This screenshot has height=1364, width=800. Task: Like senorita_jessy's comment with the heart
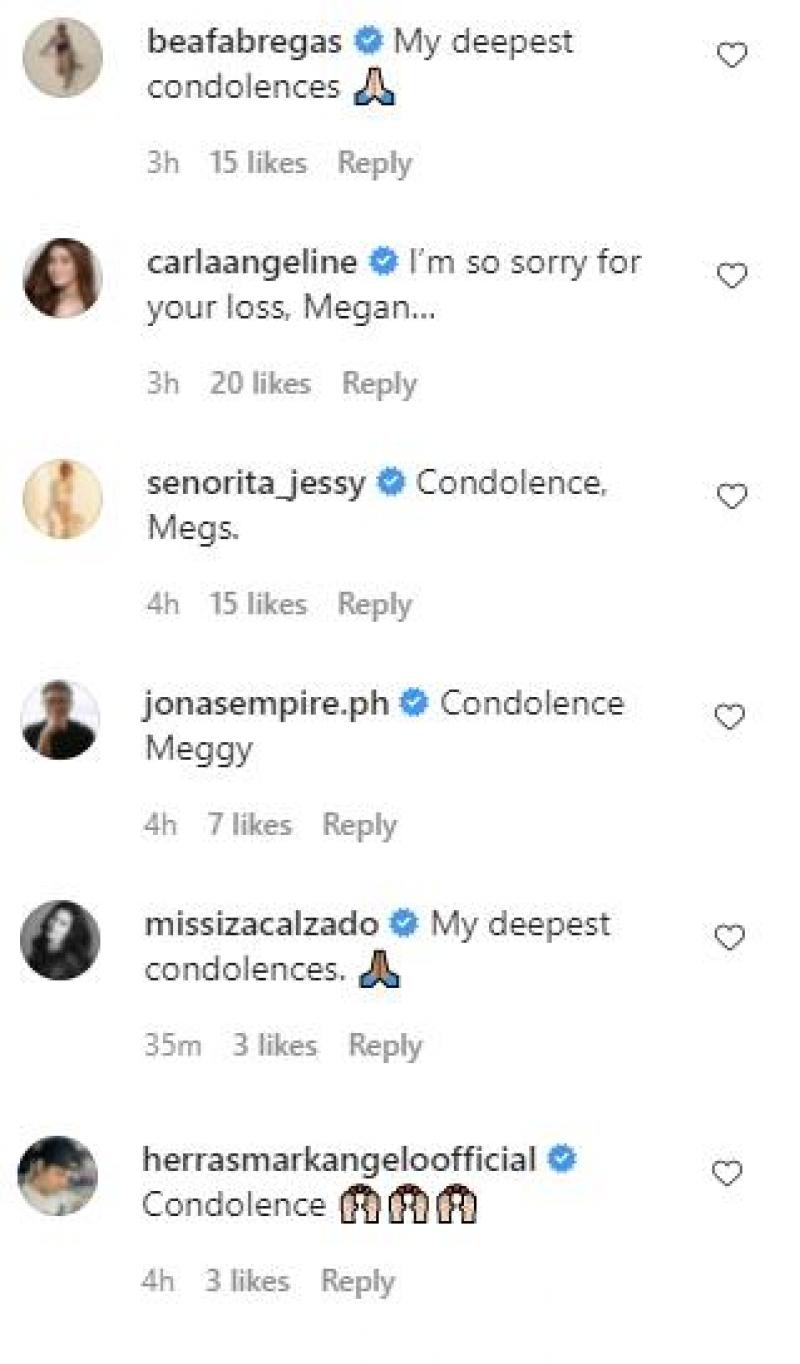[732, 497]
